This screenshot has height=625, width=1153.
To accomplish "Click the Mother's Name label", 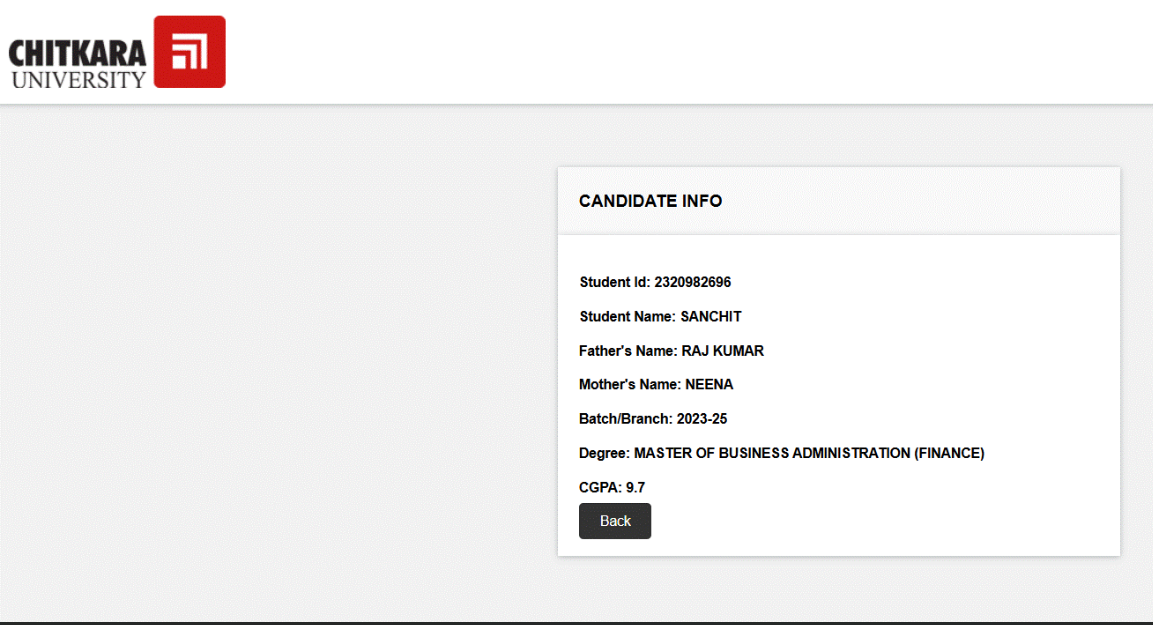I will point(630,385).
